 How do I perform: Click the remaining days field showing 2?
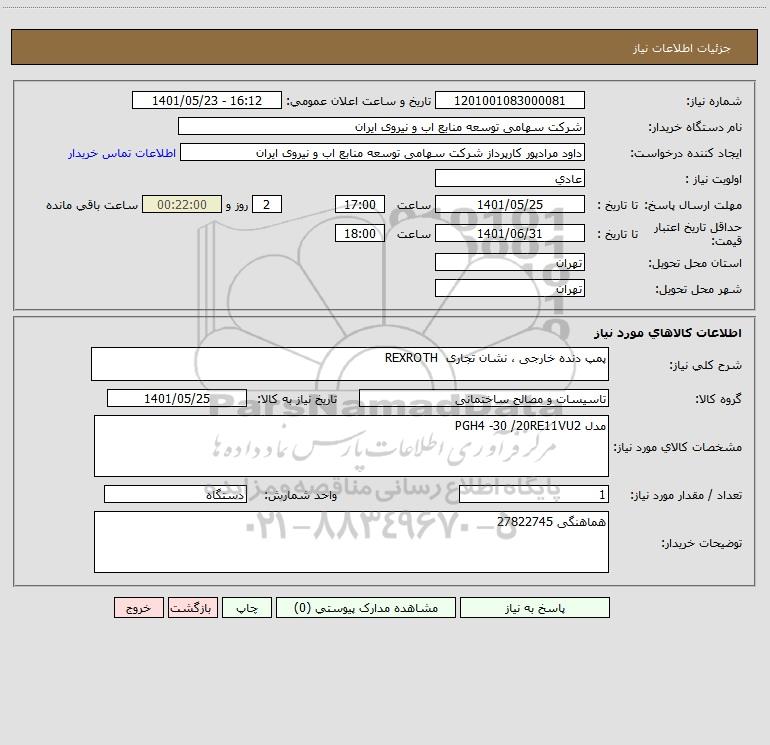point(267,204)
